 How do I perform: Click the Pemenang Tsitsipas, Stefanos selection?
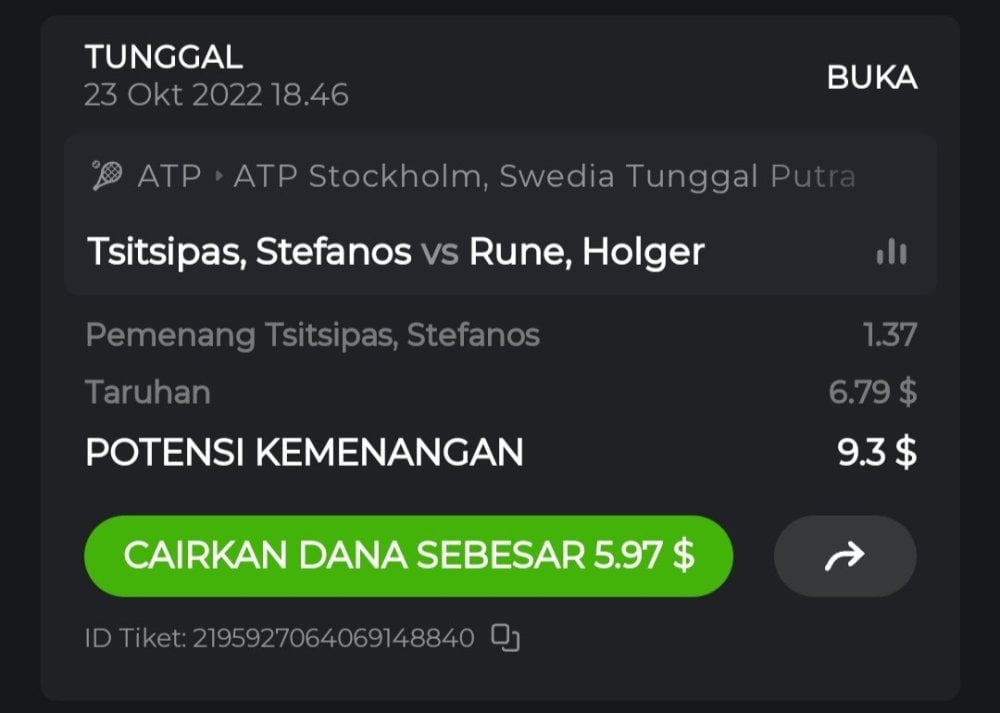point(312,335)
